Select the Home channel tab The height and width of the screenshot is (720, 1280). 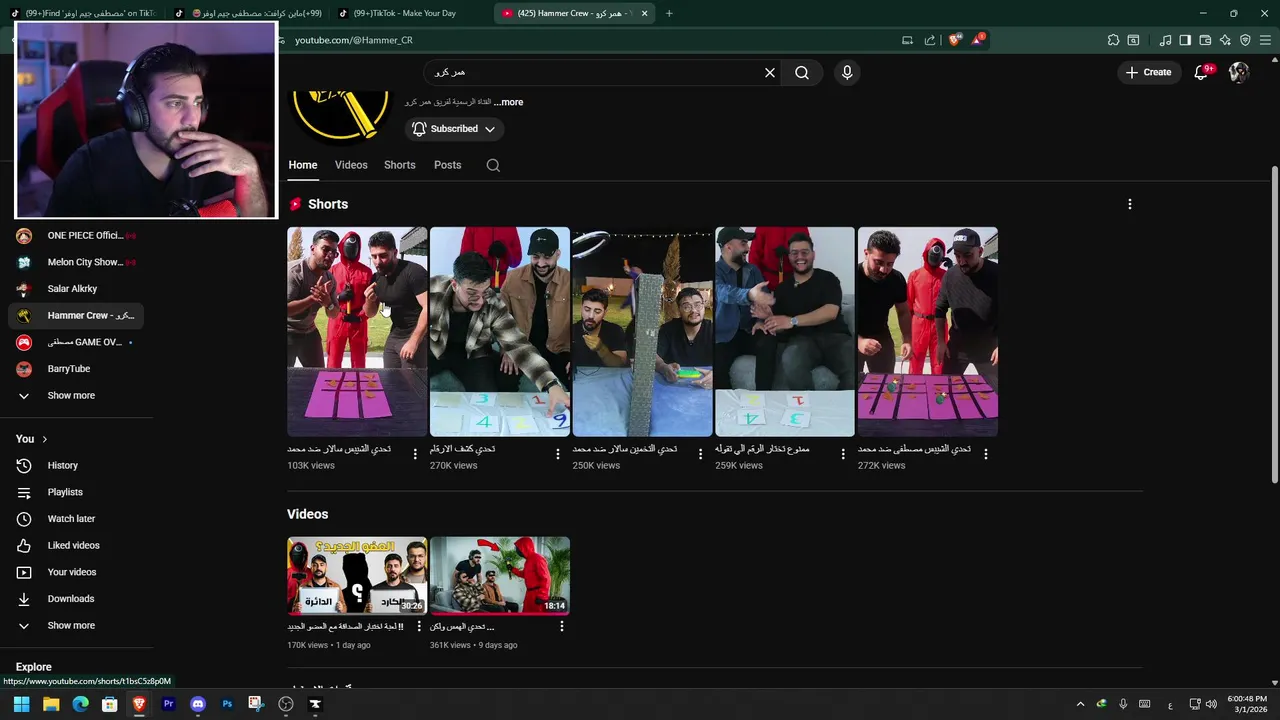(x=303, y=165)
